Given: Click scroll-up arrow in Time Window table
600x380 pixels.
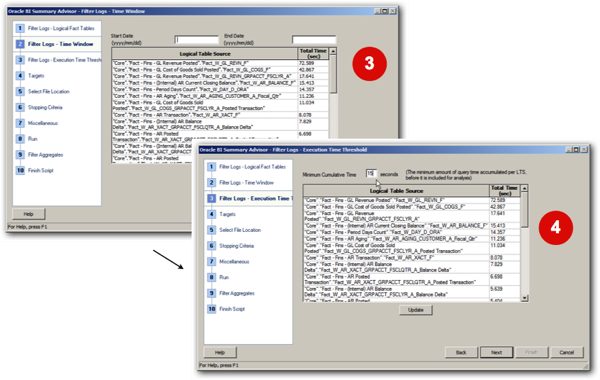Looking at the screenshot, I should pos(333,51).
